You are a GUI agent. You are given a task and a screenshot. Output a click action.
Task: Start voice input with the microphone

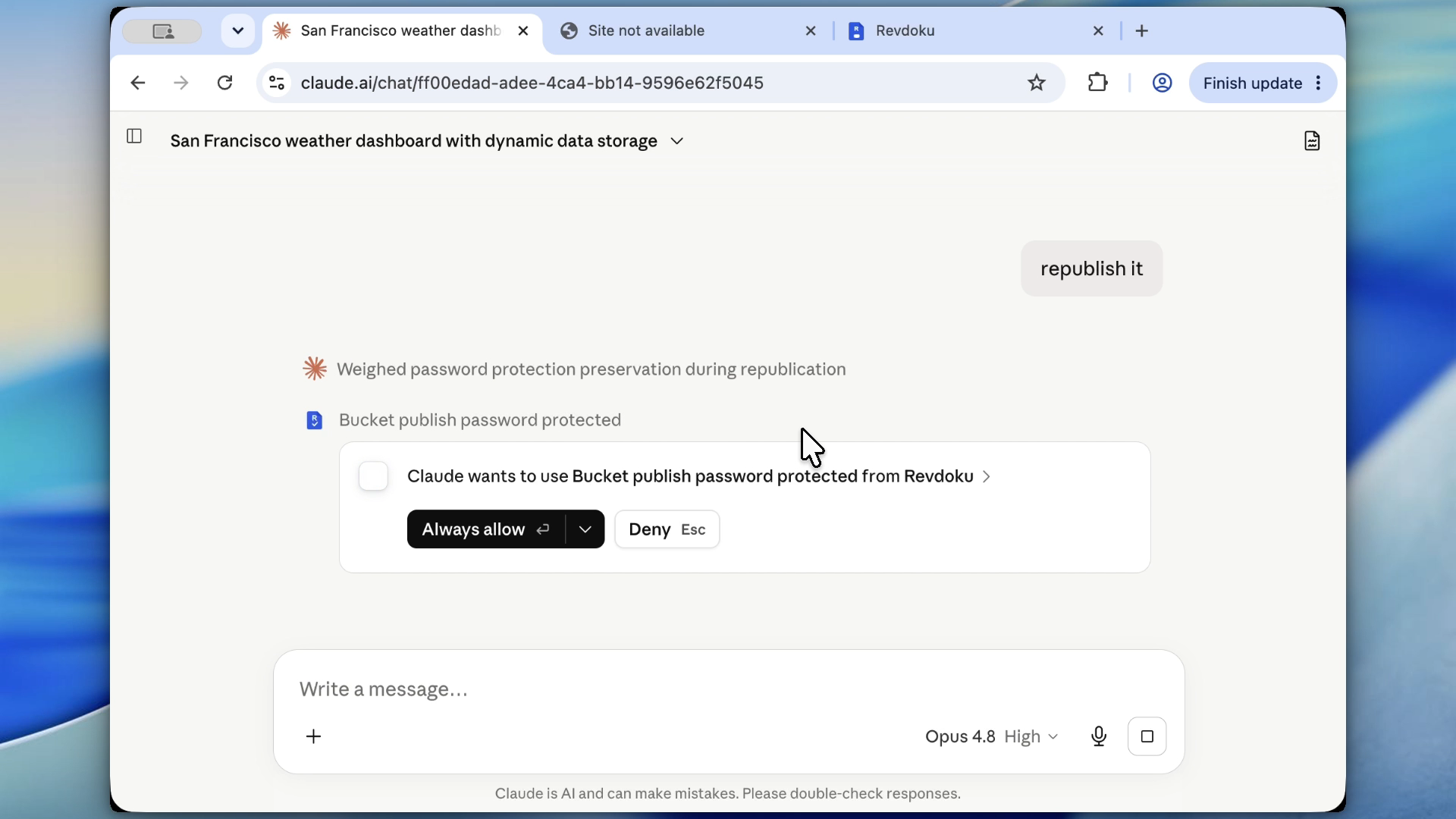pyautogui.click(x=1099, y=736)
